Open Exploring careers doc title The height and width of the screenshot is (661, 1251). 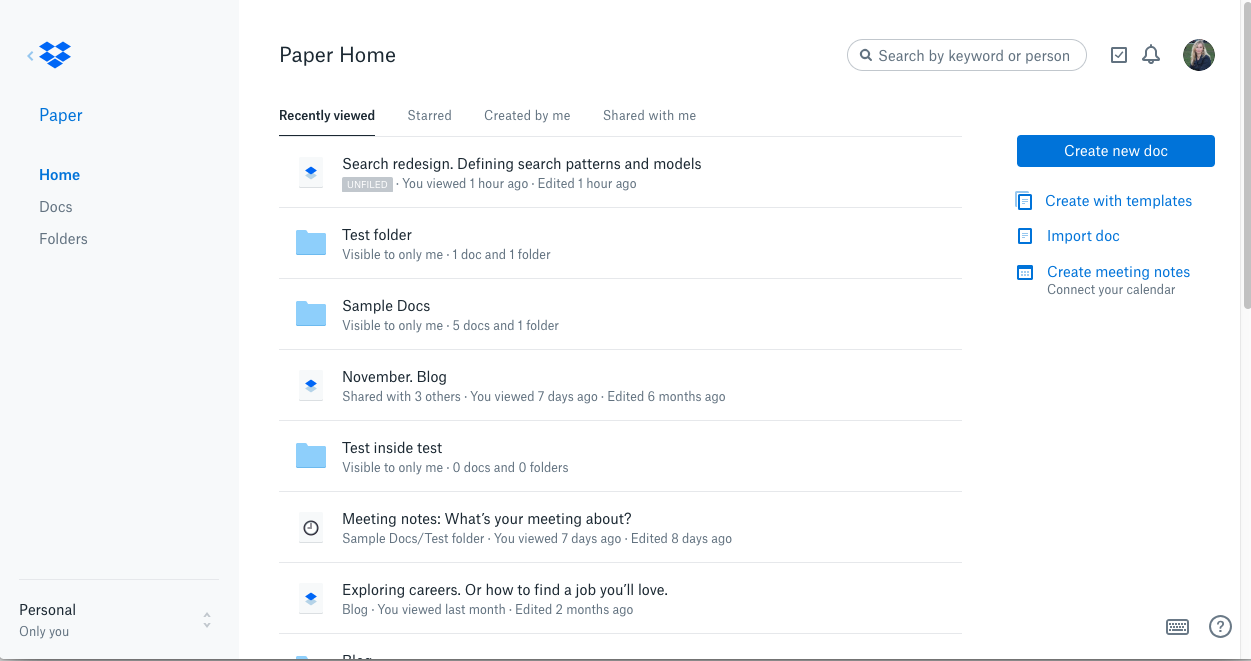click(x=505, y=590)
